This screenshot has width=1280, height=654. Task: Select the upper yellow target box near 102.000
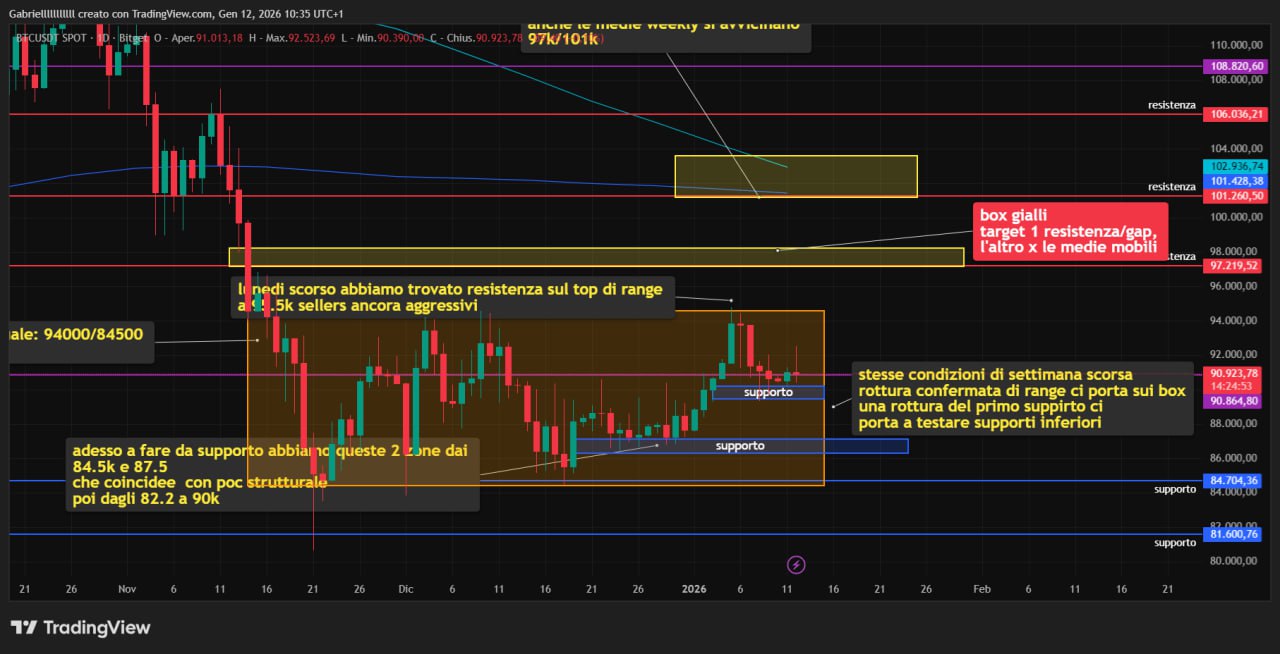[x=796, y=176]
